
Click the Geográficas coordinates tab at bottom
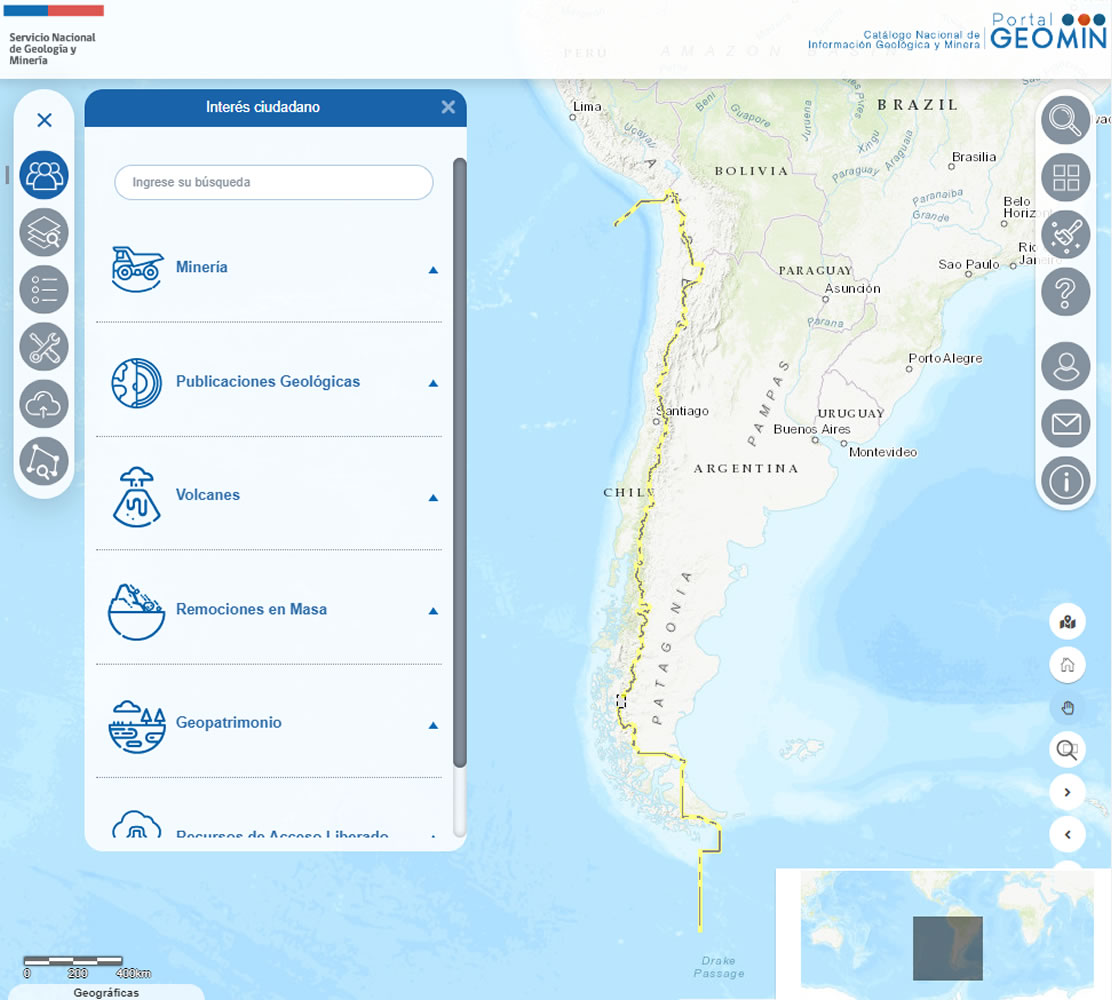point(106,993)
